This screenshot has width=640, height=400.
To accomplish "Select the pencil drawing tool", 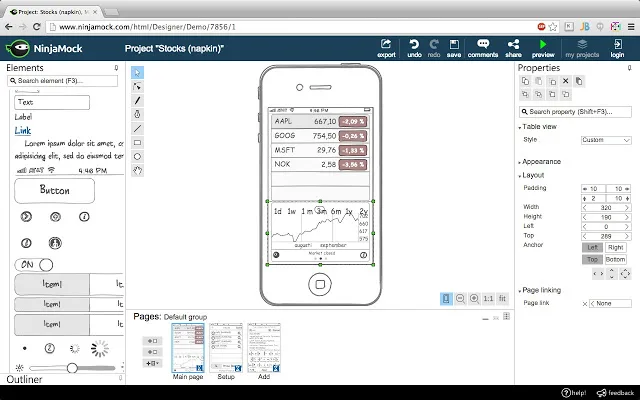I will pos(138,100).
